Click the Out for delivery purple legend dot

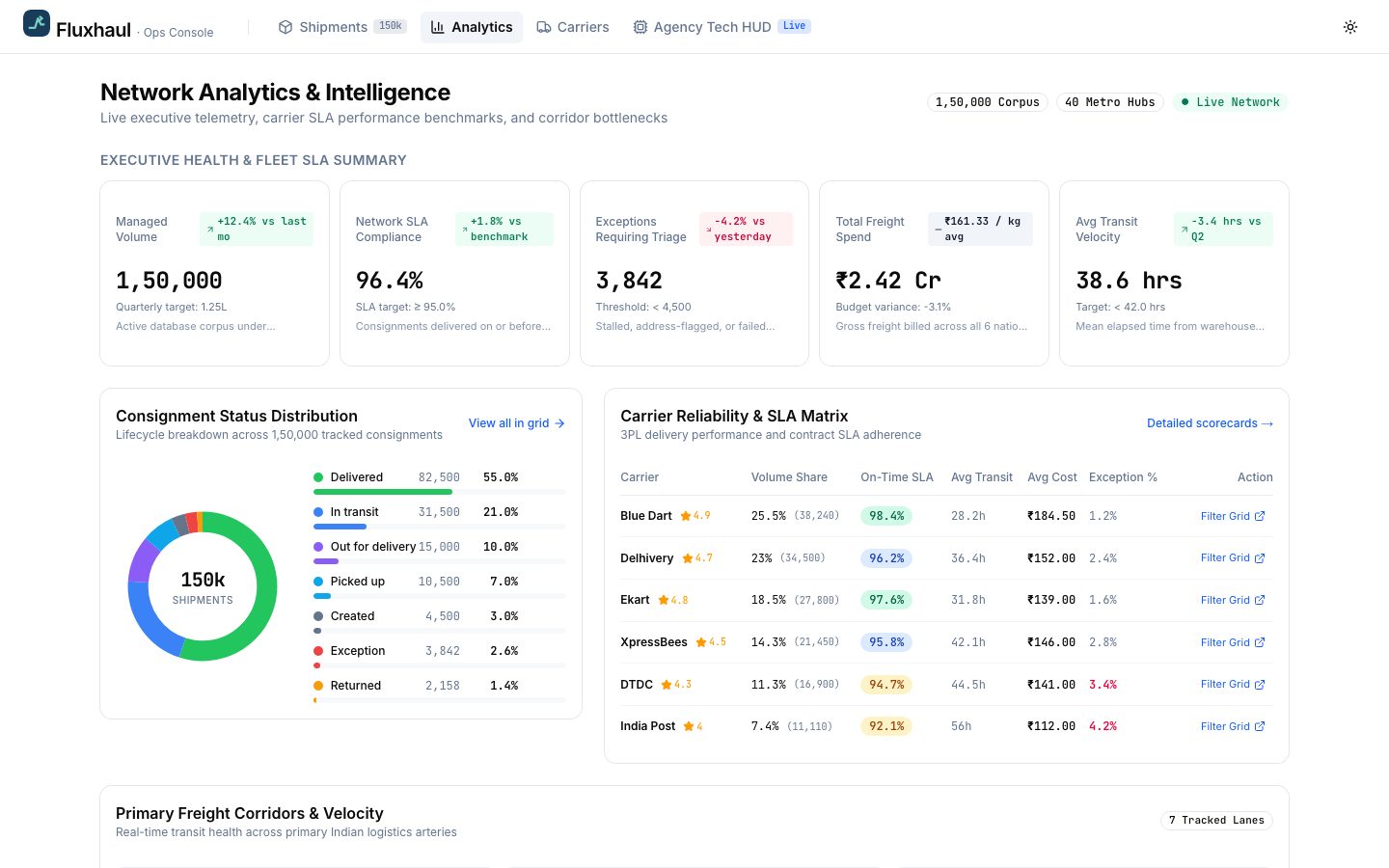point(318,547)
